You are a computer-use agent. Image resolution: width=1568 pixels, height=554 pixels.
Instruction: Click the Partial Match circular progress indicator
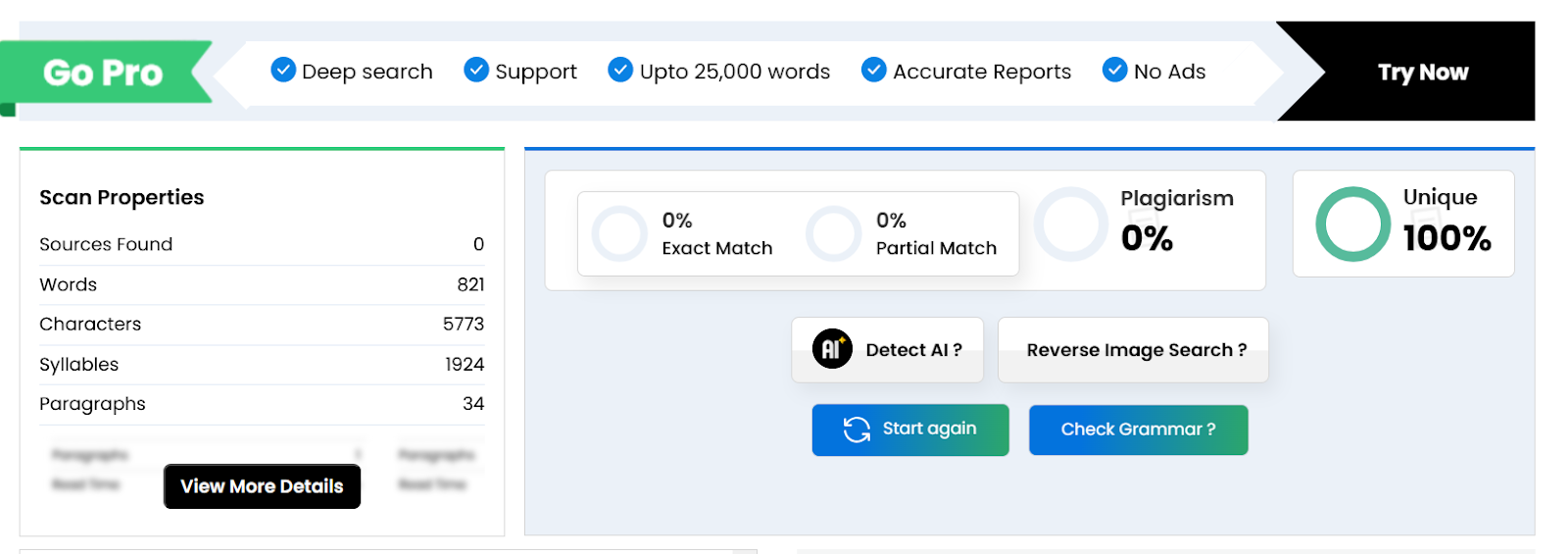[834, 233]
